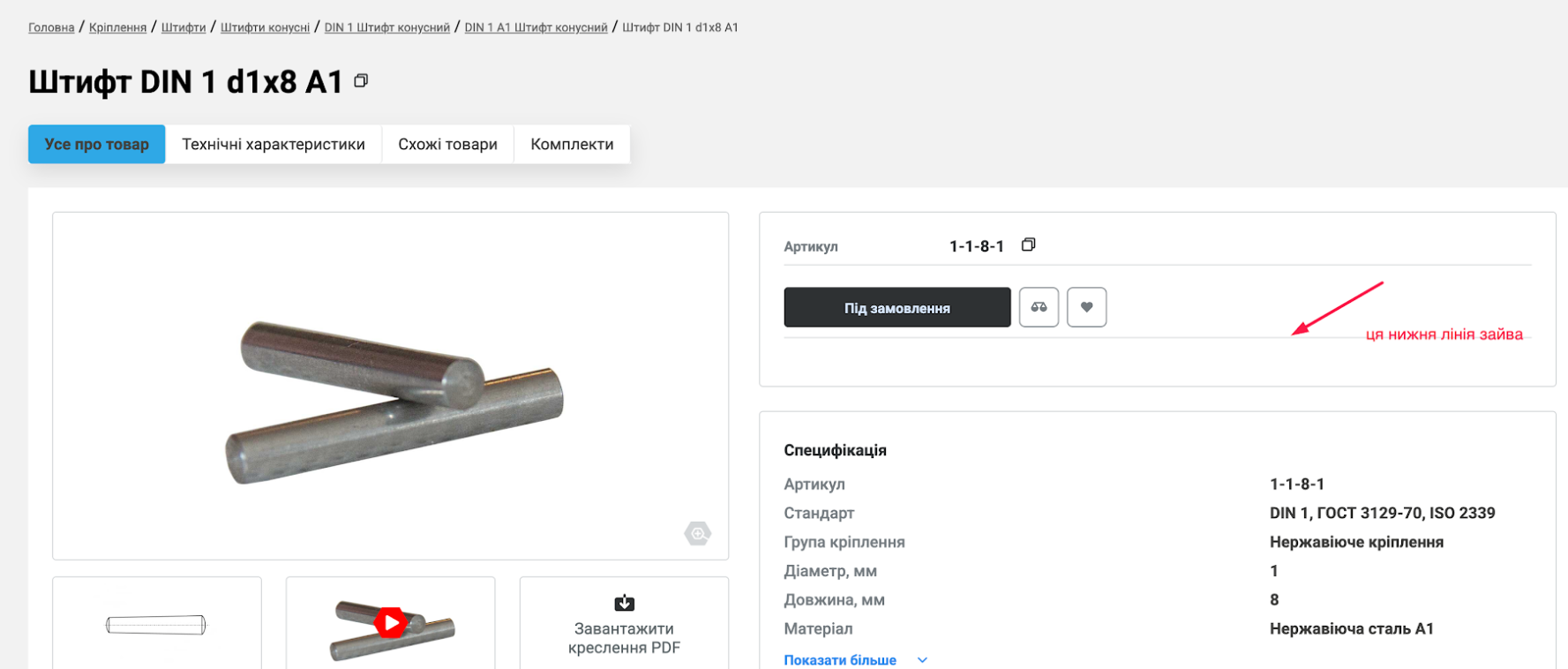
Task: Copy the product title Штифт DIN 1 d1x8 A1
Action: (x=361, y=81)
